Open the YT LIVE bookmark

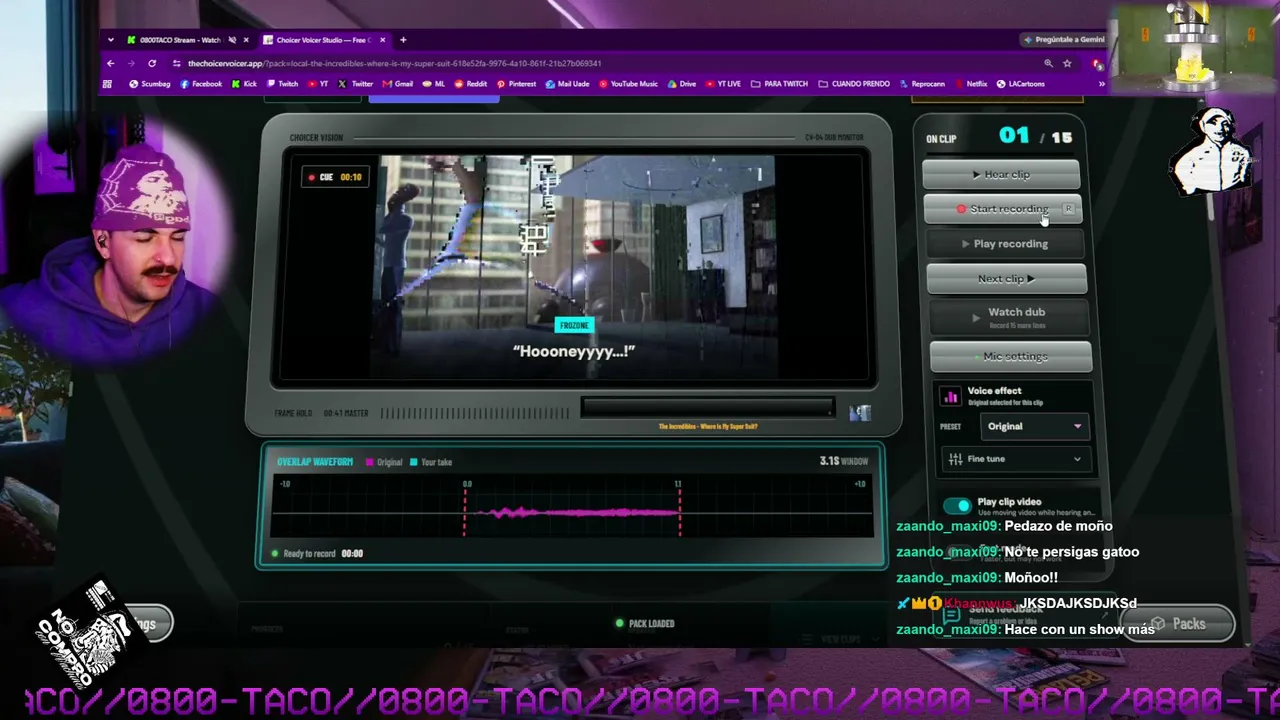coord(724,84)
